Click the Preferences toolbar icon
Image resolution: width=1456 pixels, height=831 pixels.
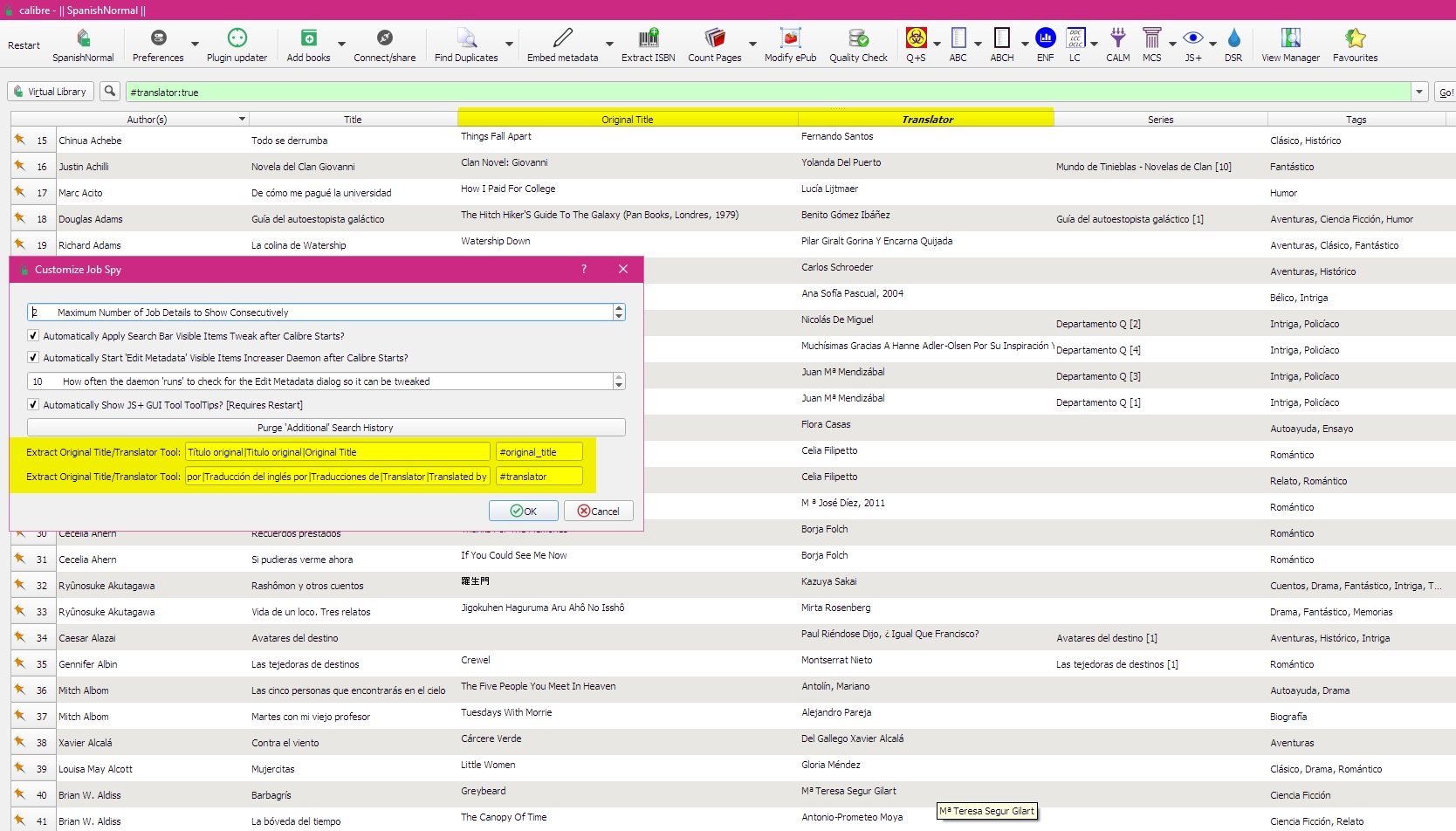tap(158, 38)
